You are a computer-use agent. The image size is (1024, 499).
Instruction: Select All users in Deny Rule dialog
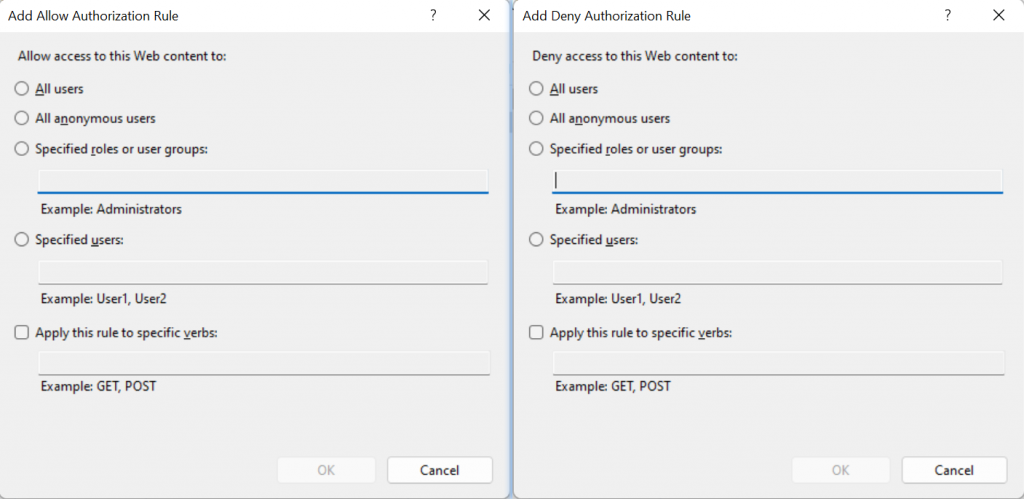click(537, 89)
